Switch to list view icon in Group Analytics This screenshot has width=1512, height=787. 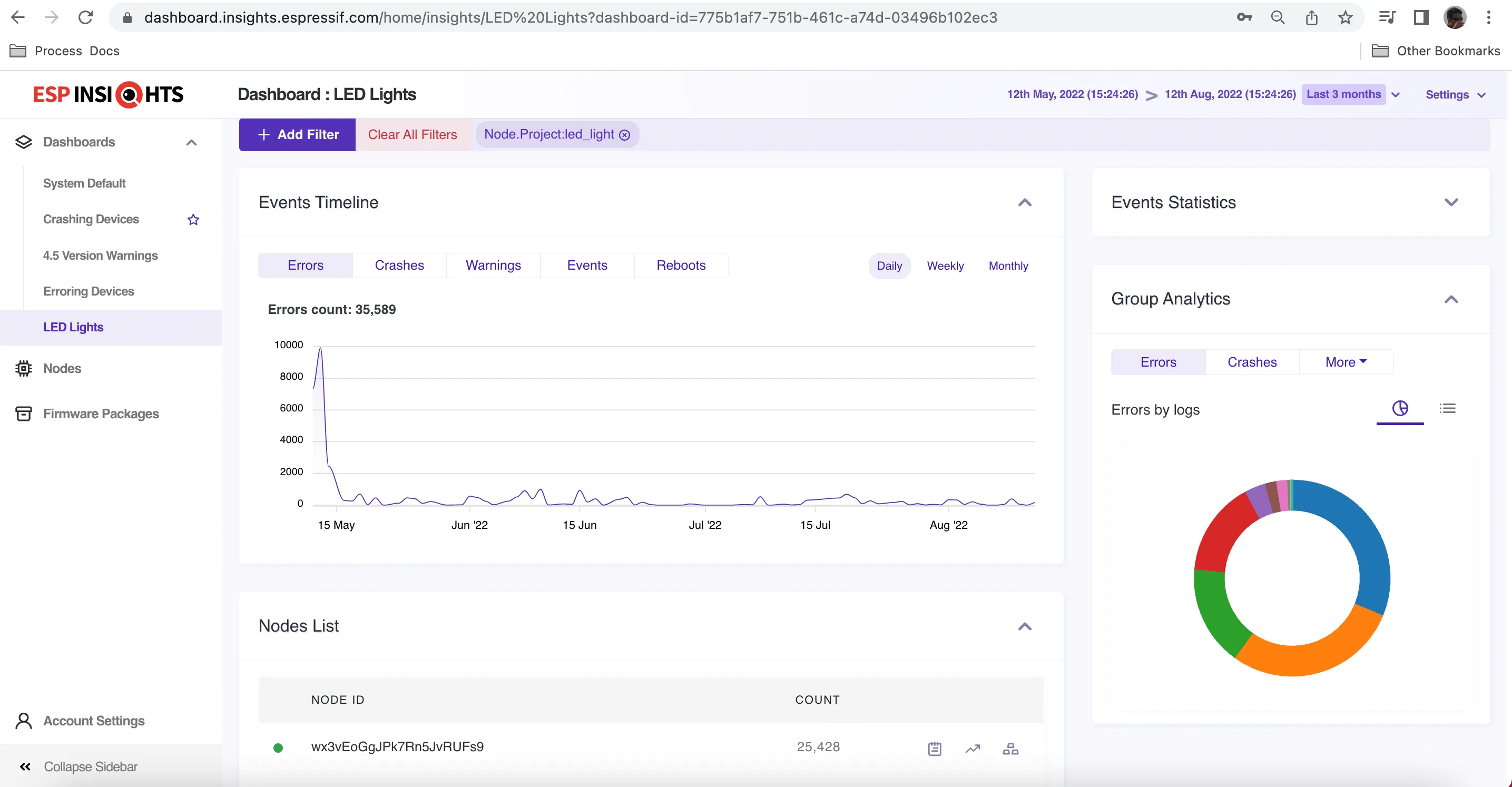coord(1447,408)
